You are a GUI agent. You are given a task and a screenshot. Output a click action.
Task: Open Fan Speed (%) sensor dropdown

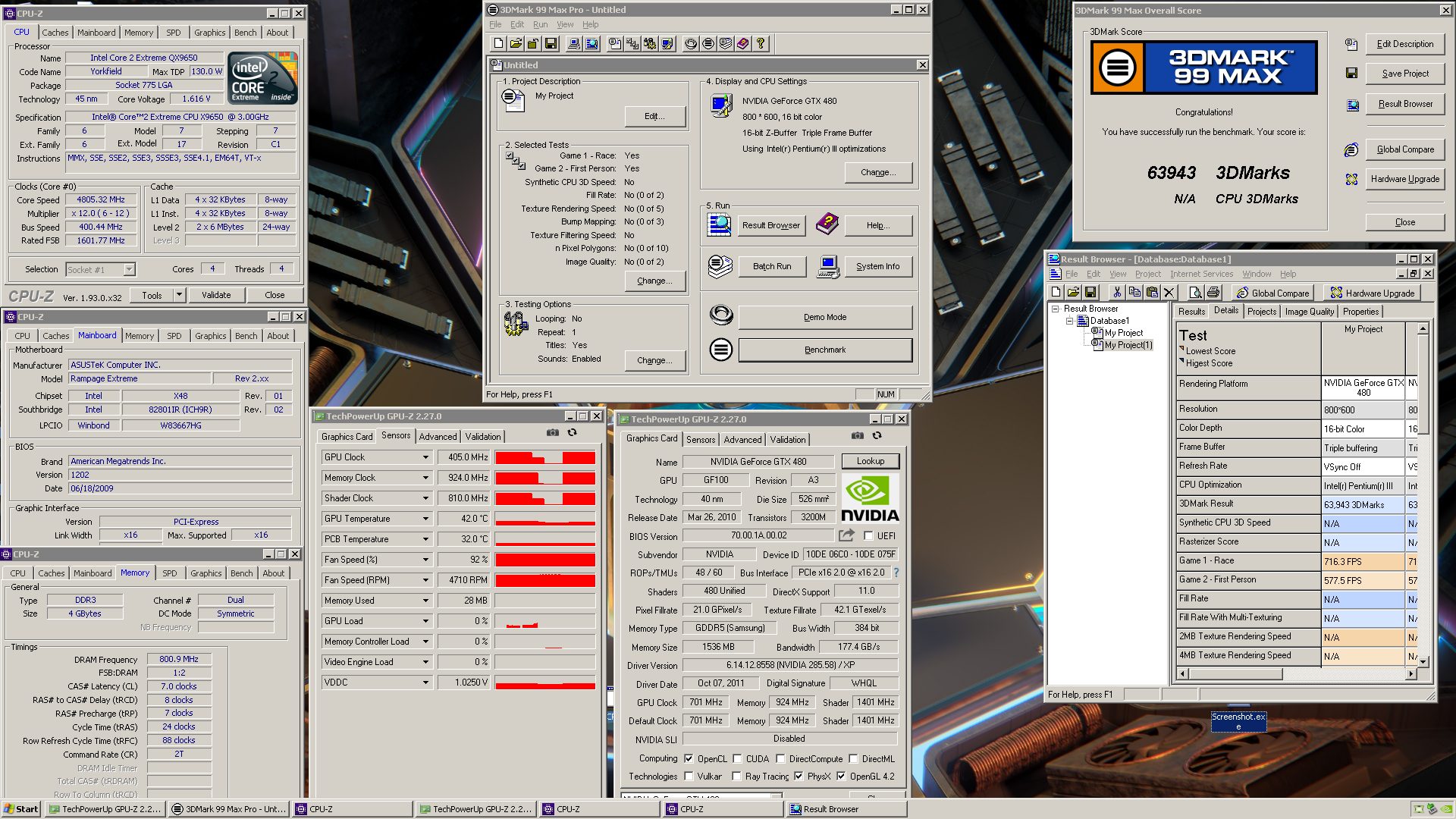(x=425, y=560)
